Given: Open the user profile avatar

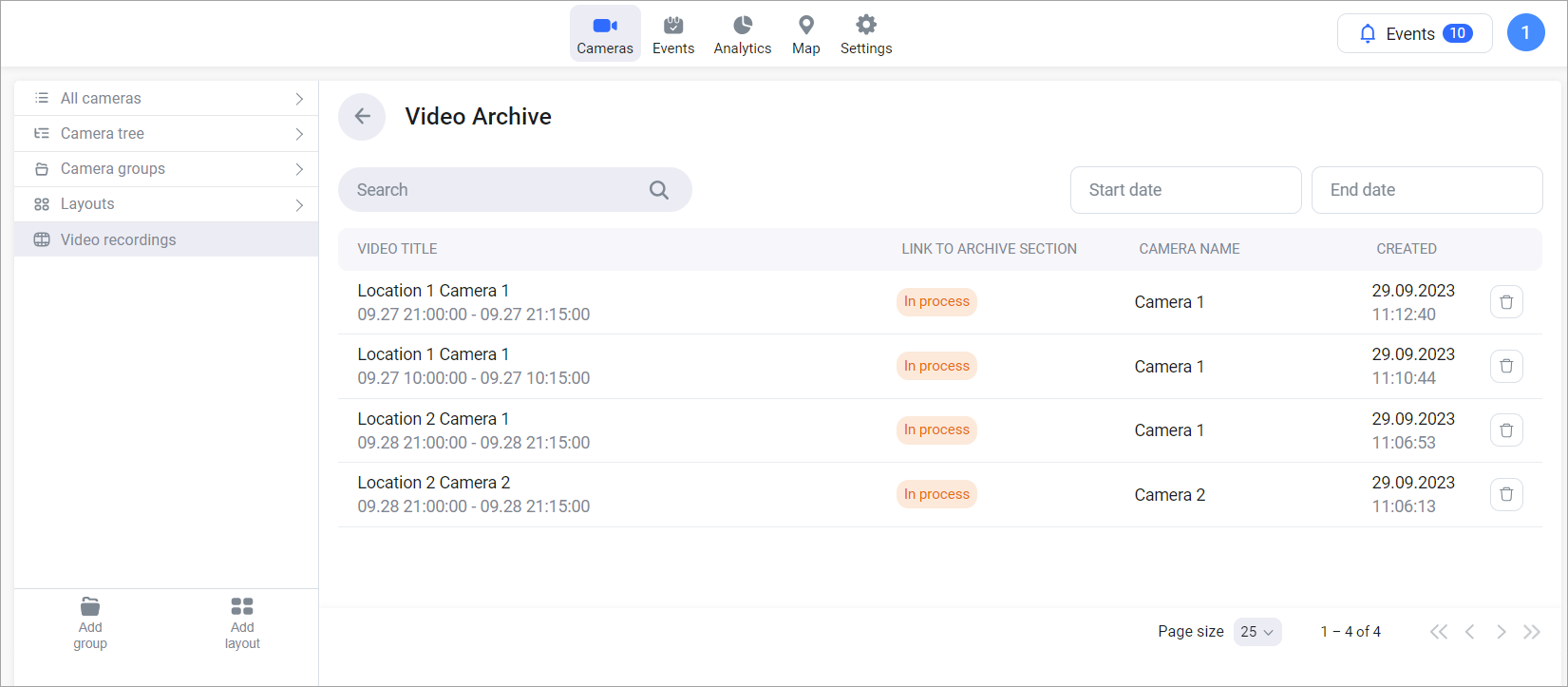Looking at the screenshot, I should (1525, 33).
